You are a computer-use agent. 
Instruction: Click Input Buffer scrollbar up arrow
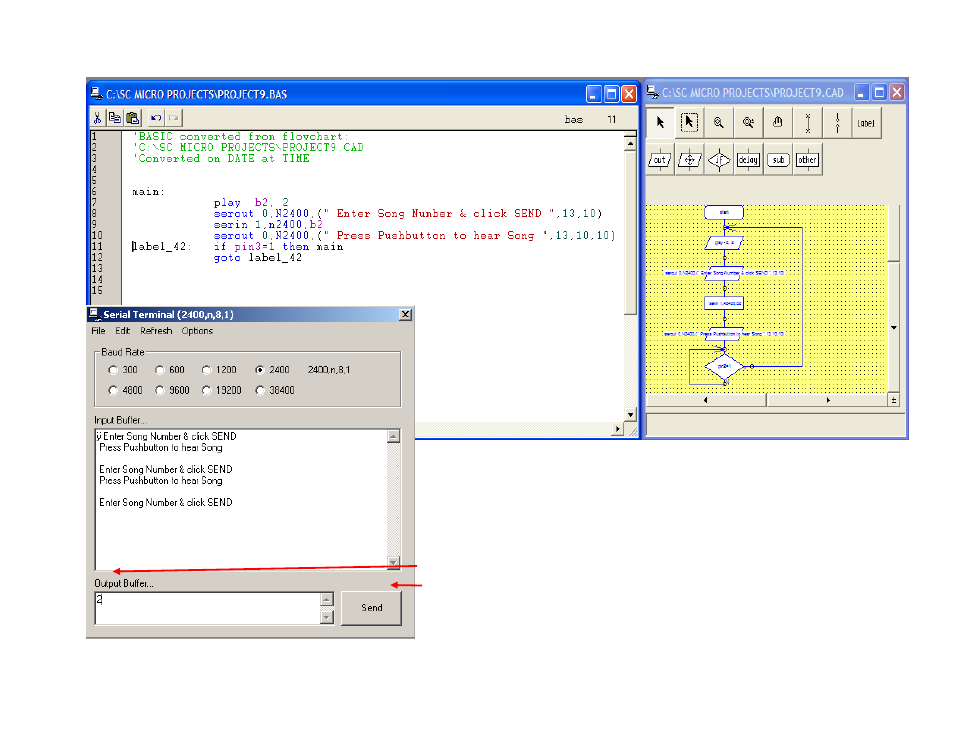click(394, 436)
